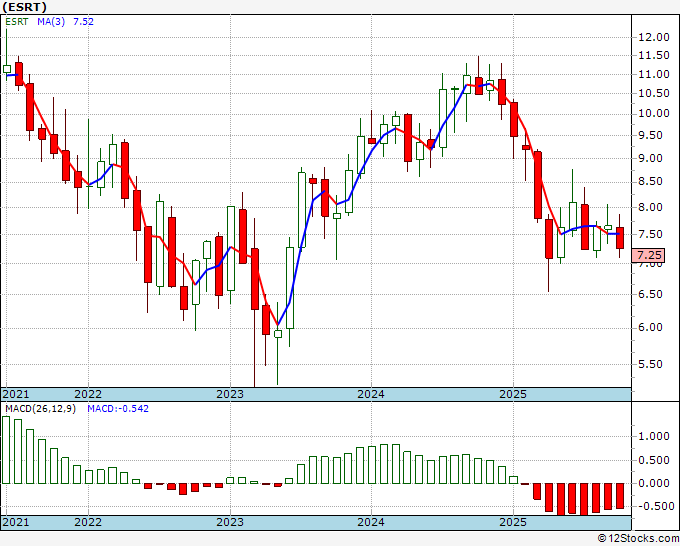Click the 10.00 price axis label
This screenshot has height=546, width=680.
coord(654,114)
